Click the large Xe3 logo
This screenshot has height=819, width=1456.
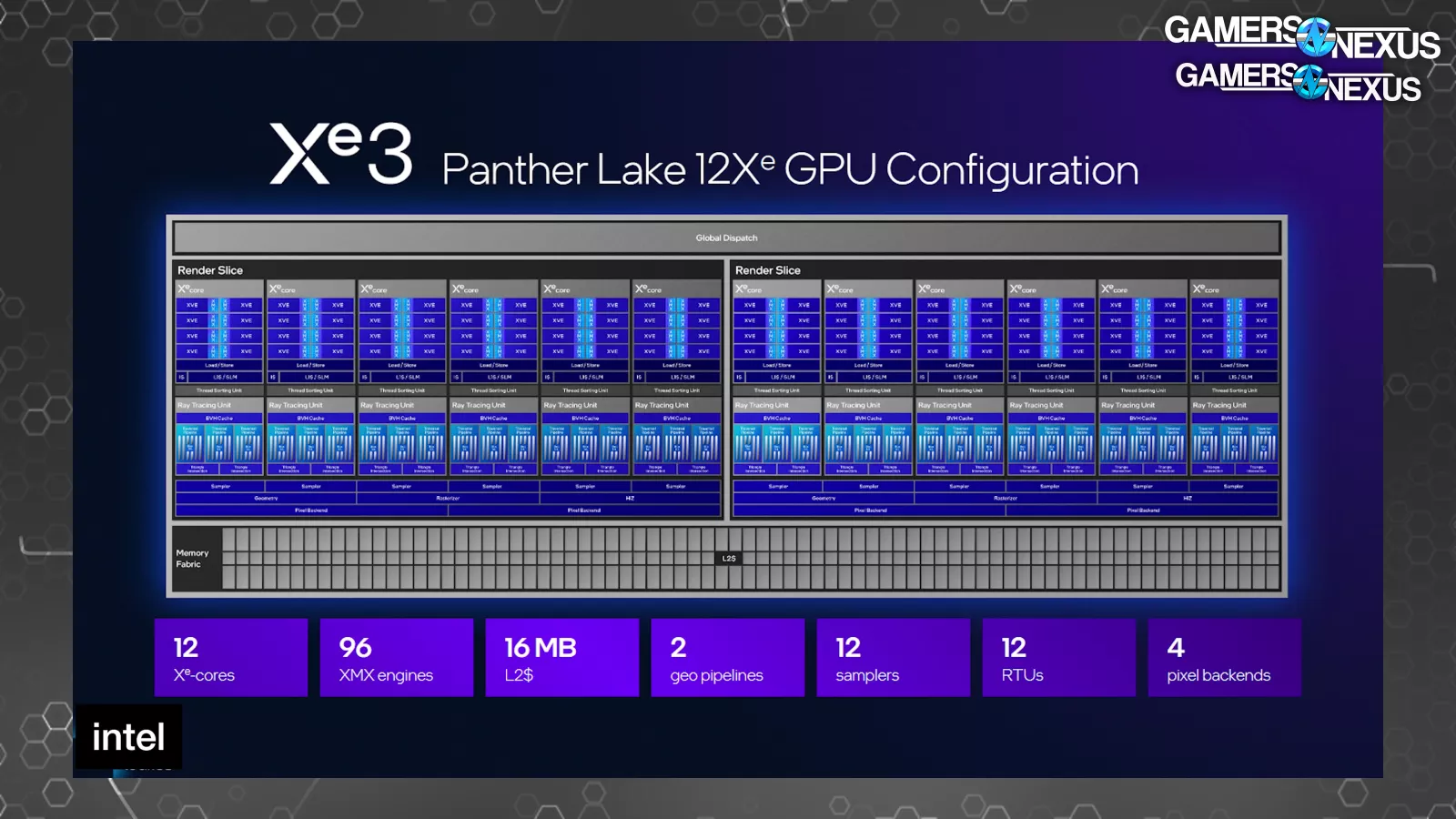[x=341, y=153]
